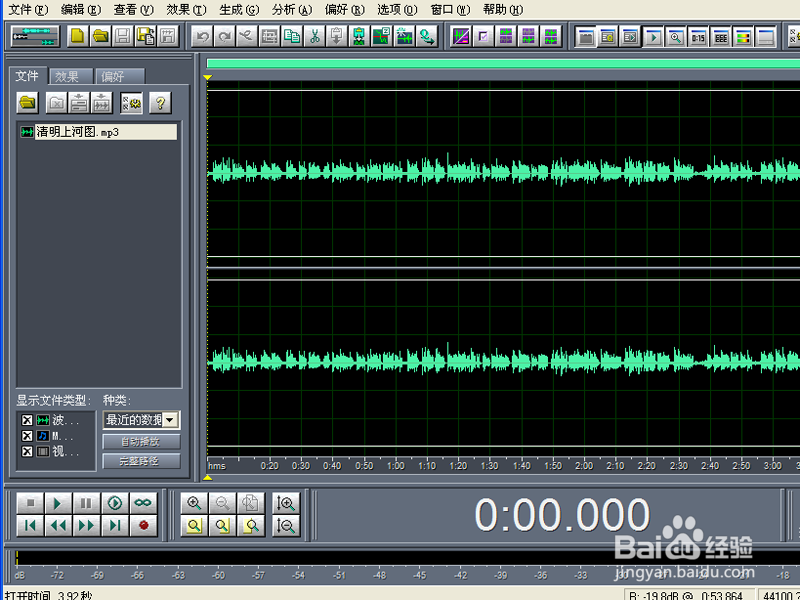This screenshot has height=600, width=800.
Task: Toggle the MIDI file type checkbox
Action: coord(27,436)
